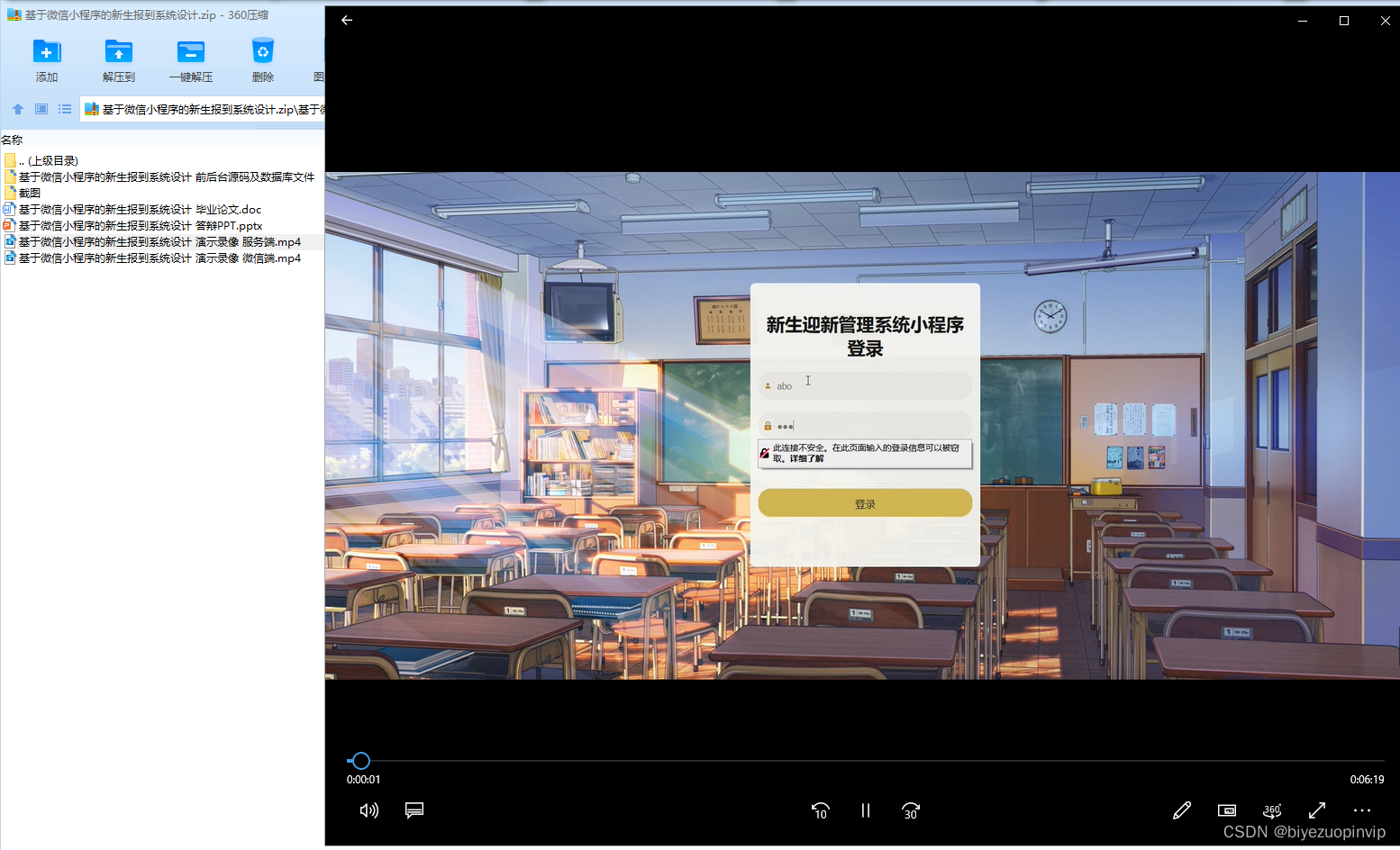Click the pencil edit icon in the player
Screen dimensions: 1400x850
coord(1182,810)
